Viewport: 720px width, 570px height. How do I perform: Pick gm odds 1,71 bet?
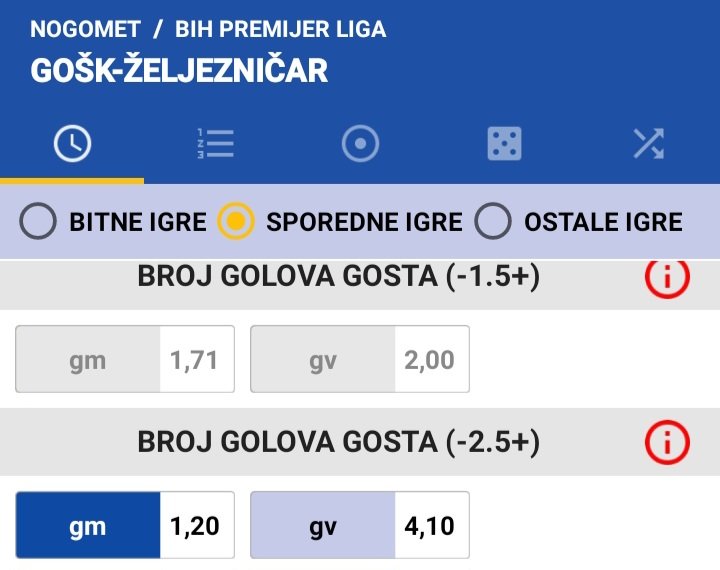click(125, 359)
